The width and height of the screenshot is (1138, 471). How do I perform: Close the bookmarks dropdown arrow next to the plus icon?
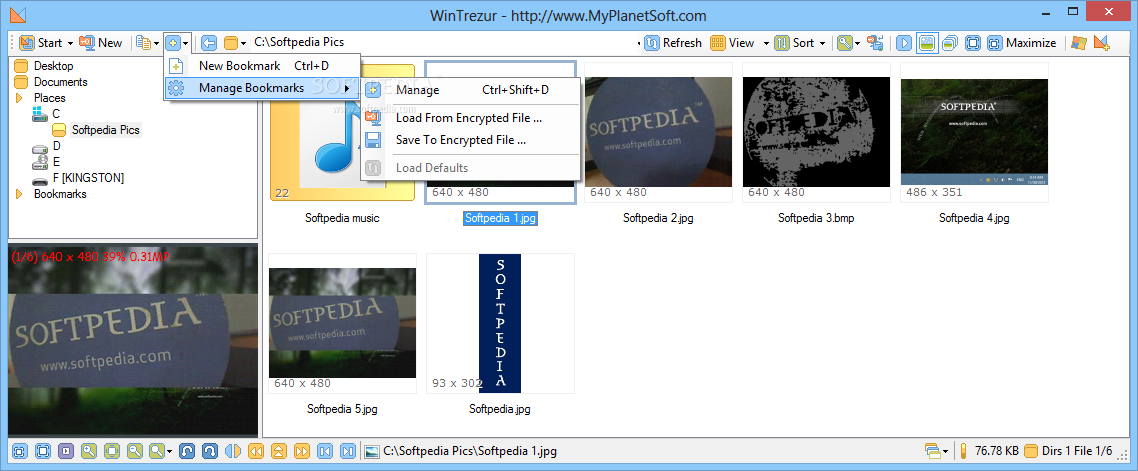(x=186, y=44)
